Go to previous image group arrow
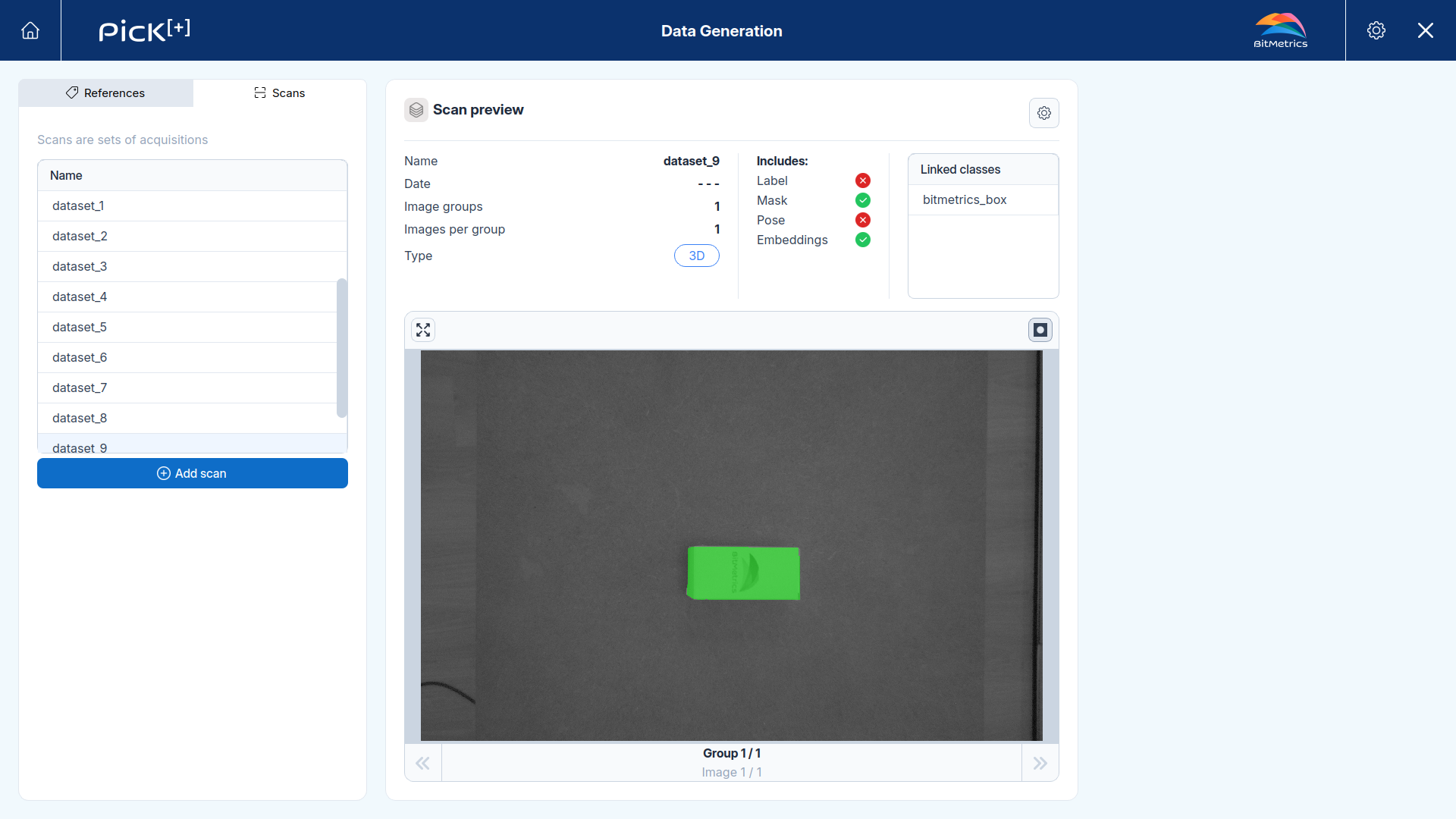The width and height of the screenshot is (1456, 819). click(423, 763)
